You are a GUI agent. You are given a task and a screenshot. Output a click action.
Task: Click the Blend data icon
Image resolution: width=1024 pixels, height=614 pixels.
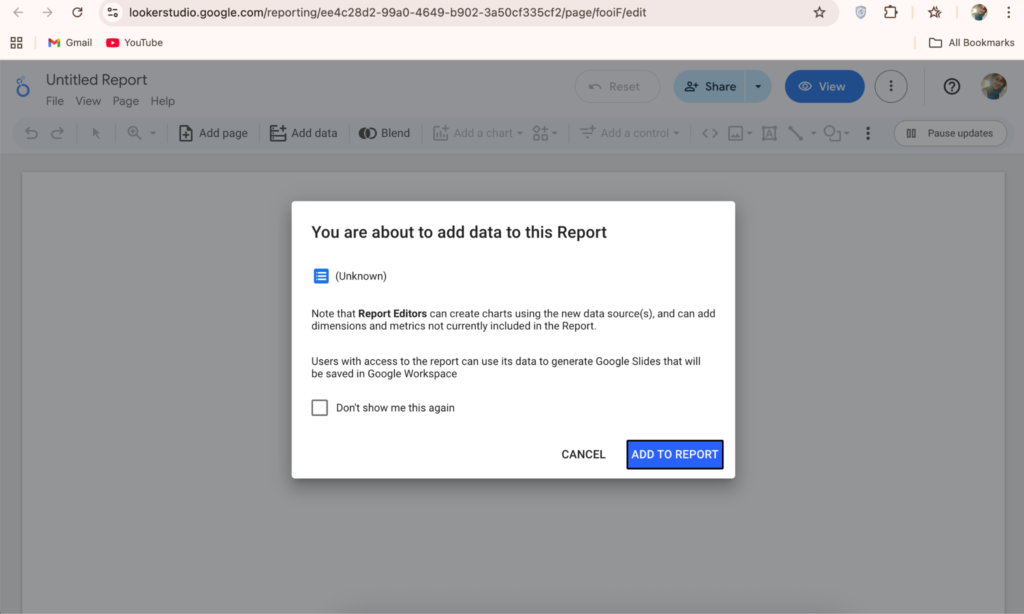pos(368,133)
